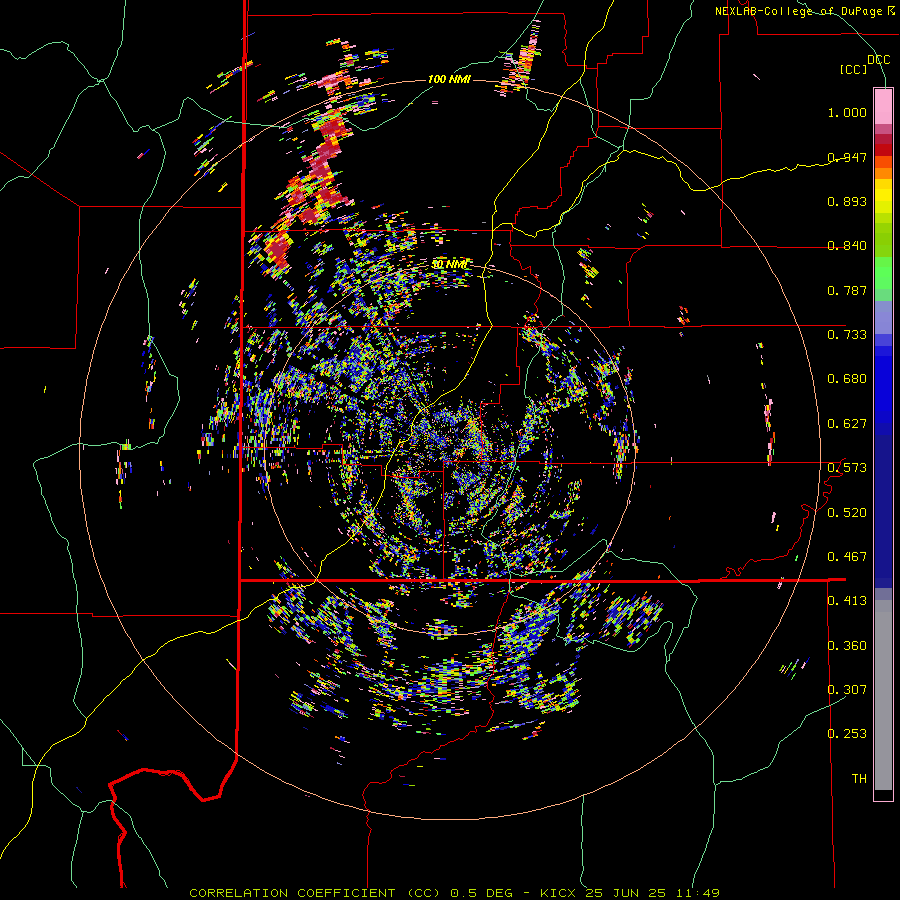Select the 1.000 scale value

click(x=847, y=112)
